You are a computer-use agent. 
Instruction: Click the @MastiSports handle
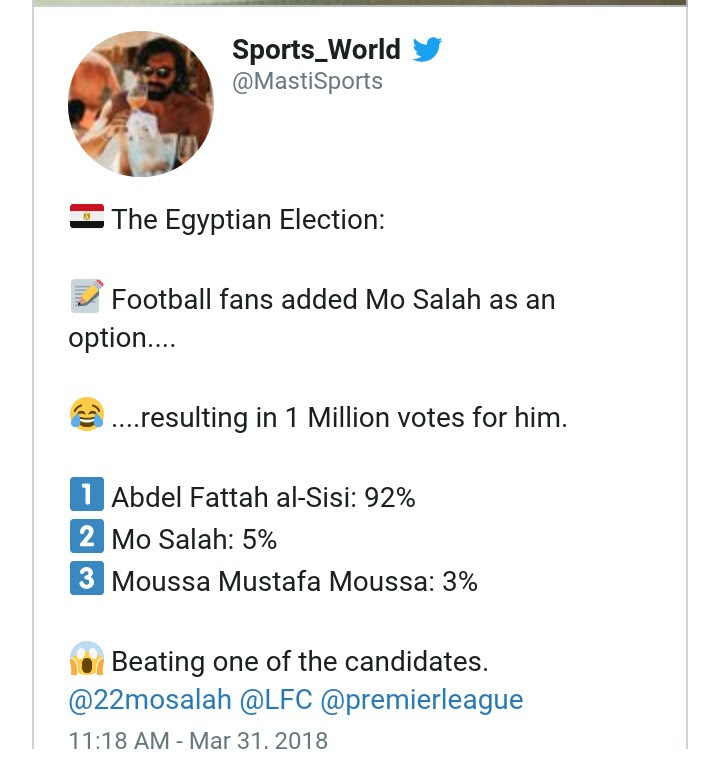(307, 82)
